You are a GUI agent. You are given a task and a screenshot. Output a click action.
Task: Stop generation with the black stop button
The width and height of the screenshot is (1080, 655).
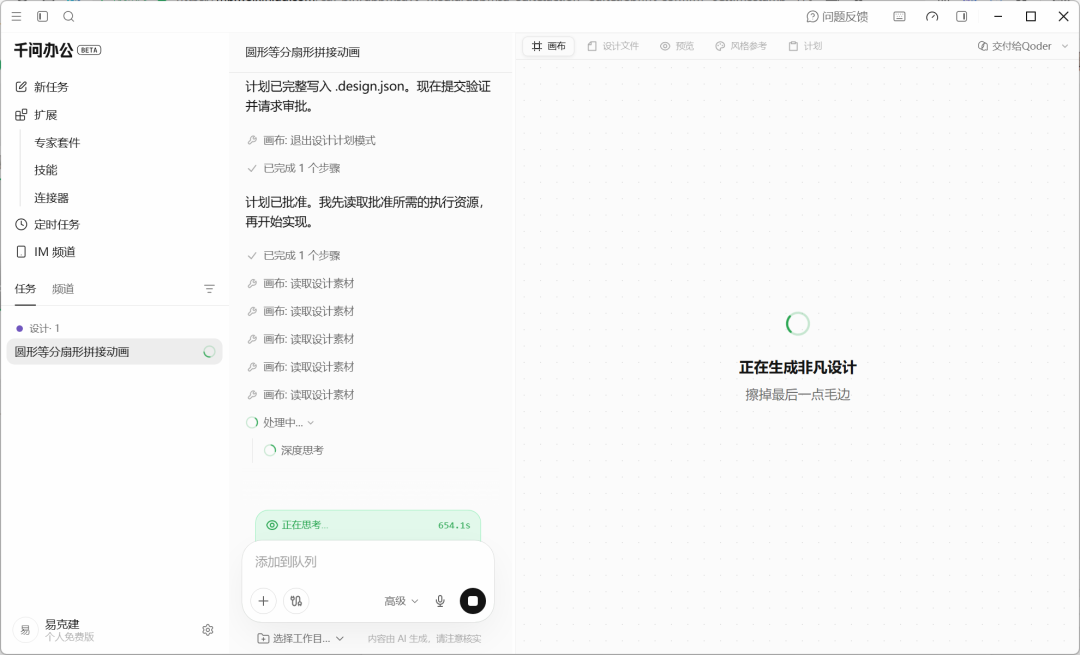pyautogui.click(x=472, y=601)
